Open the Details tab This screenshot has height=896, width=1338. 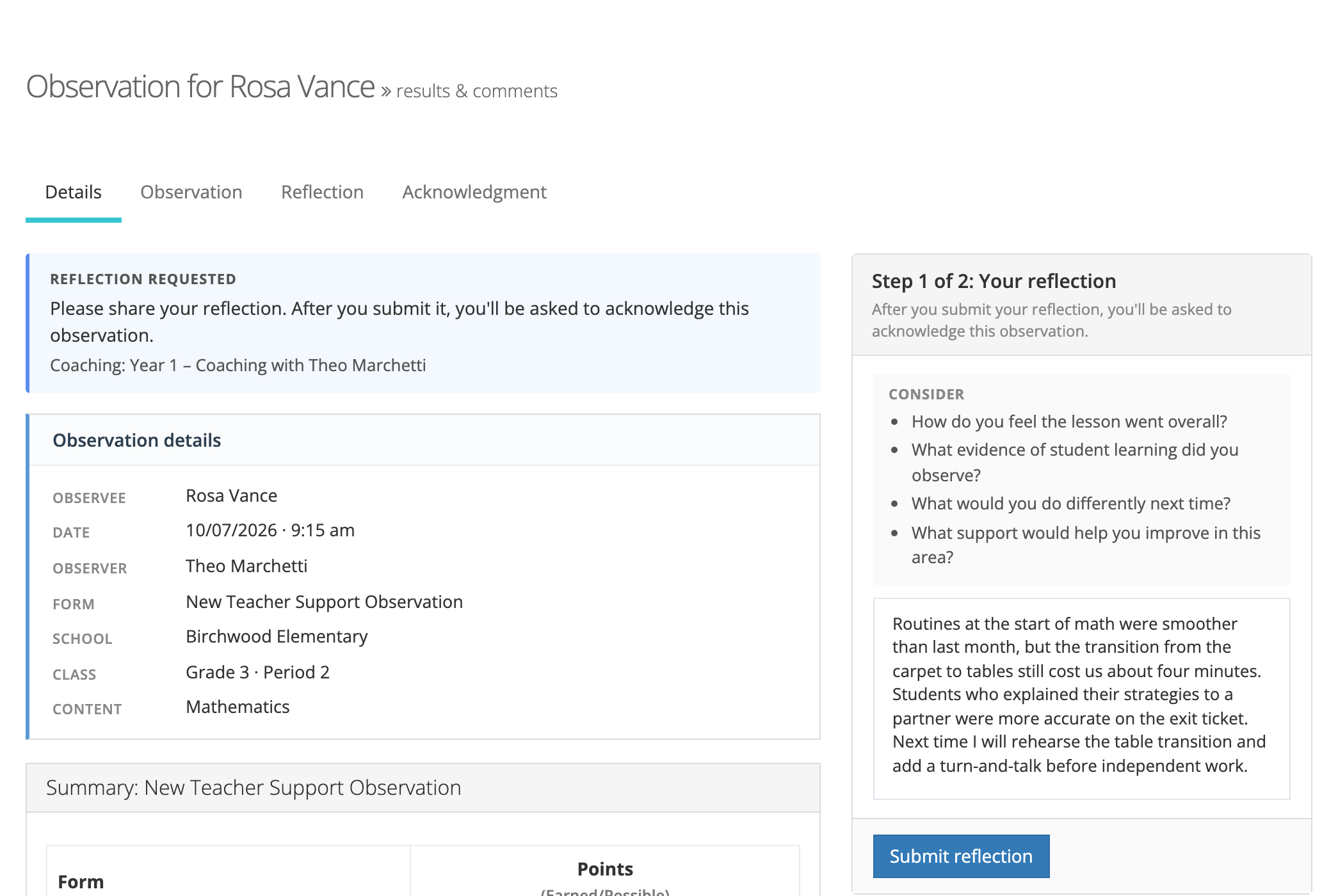[73, 192]
